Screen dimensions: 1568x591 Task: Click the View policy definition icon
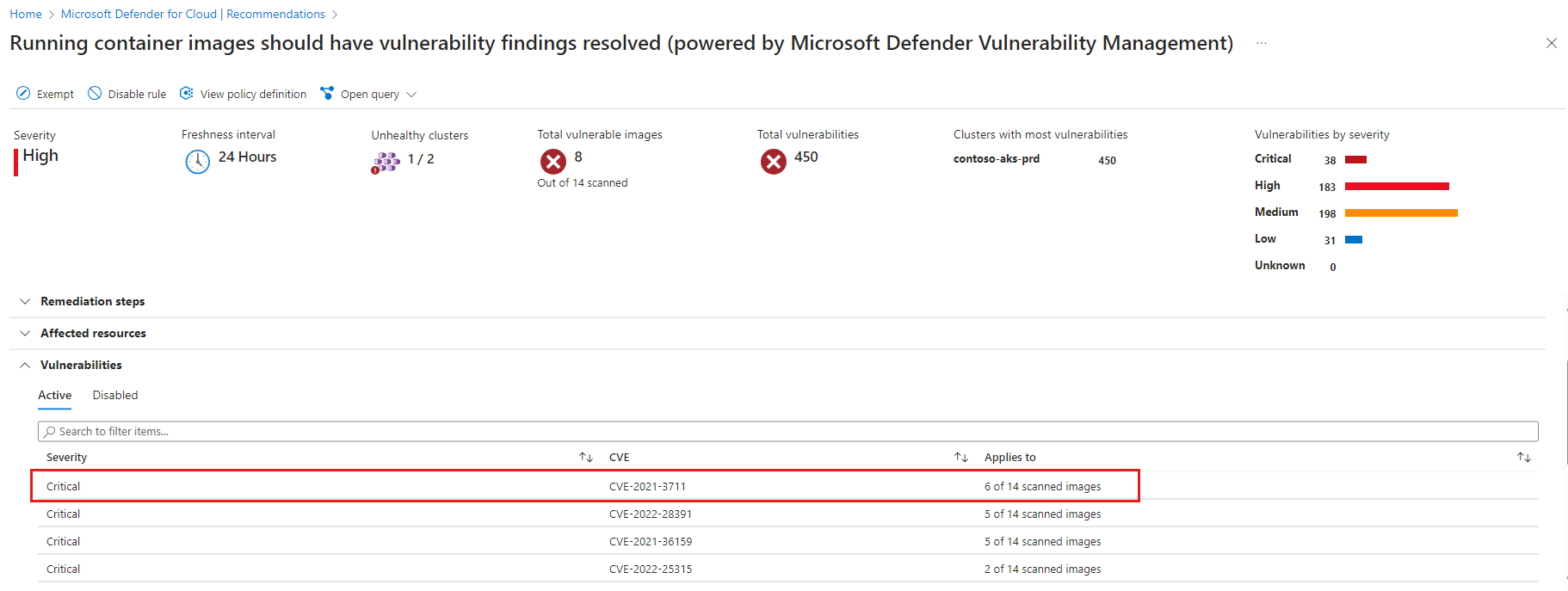[x=186, y=94]
